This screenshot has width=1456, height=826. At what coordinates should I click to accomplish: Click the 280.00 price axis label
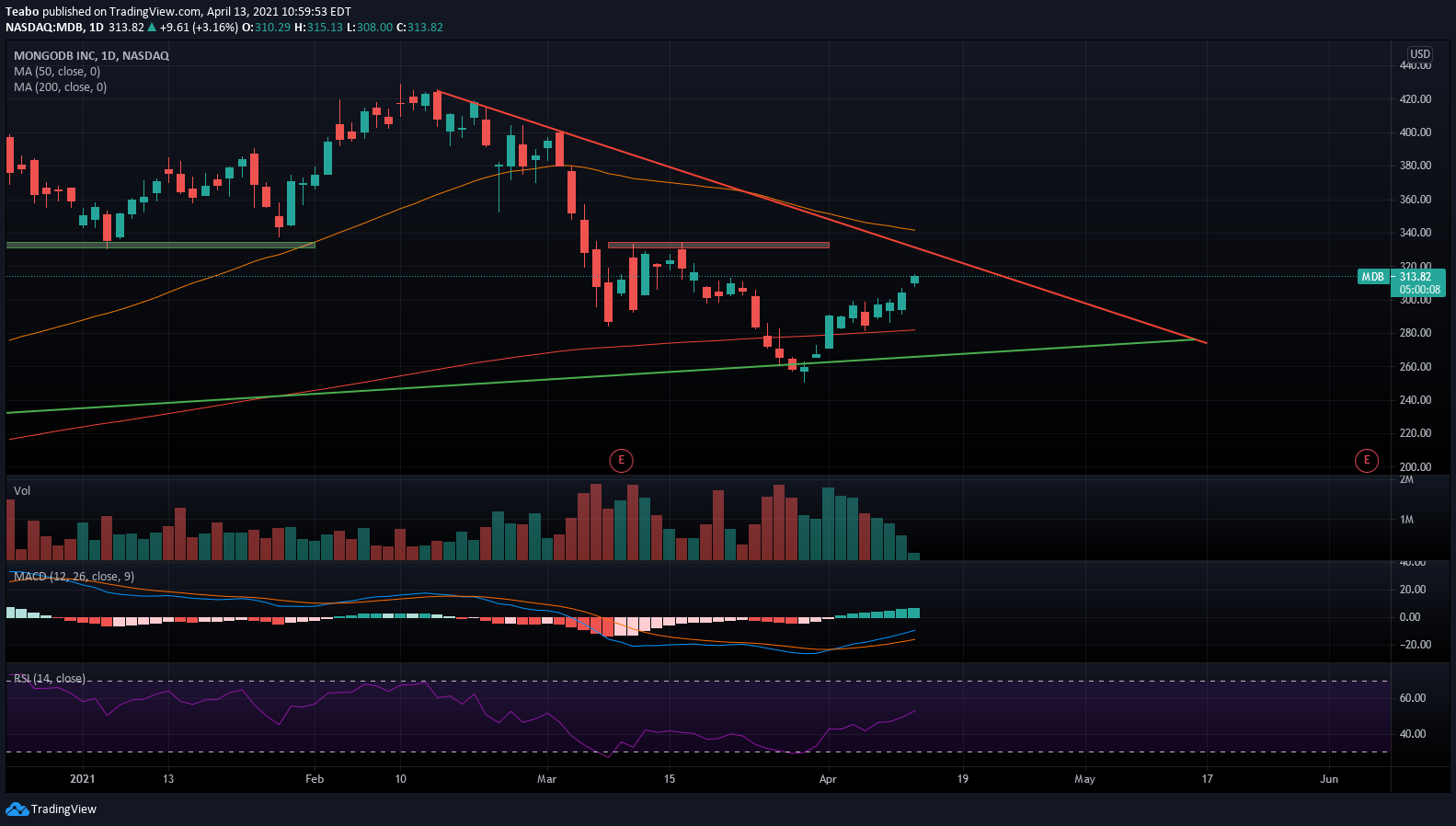(1416, 333)
